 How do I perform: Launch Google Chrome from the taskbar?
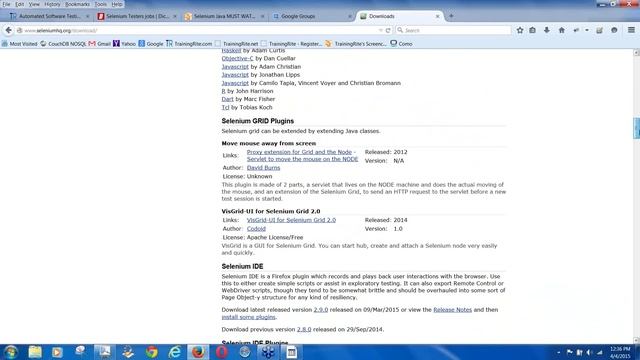pos(152,352)
